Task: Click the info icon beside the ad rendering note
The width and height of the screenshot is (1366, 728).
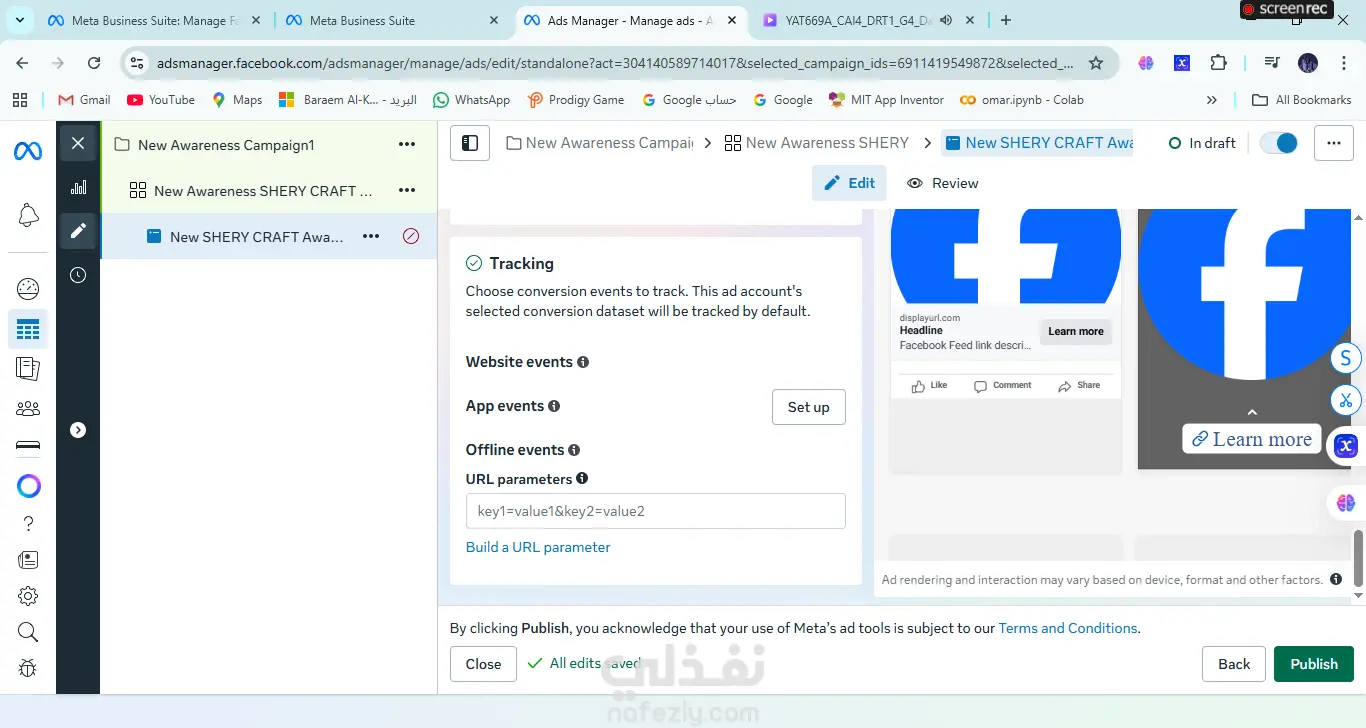Action: pyautogui.click(x=1336, y=580)
